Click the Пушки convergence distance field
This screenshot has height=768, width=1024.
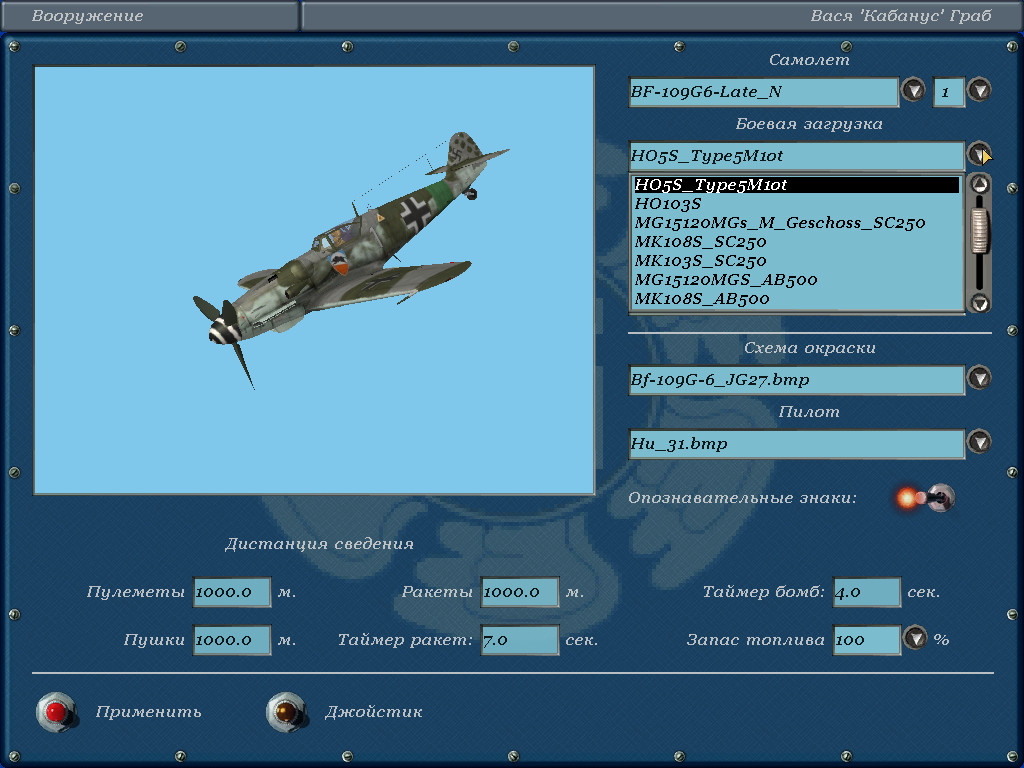(x=232, y=640)
